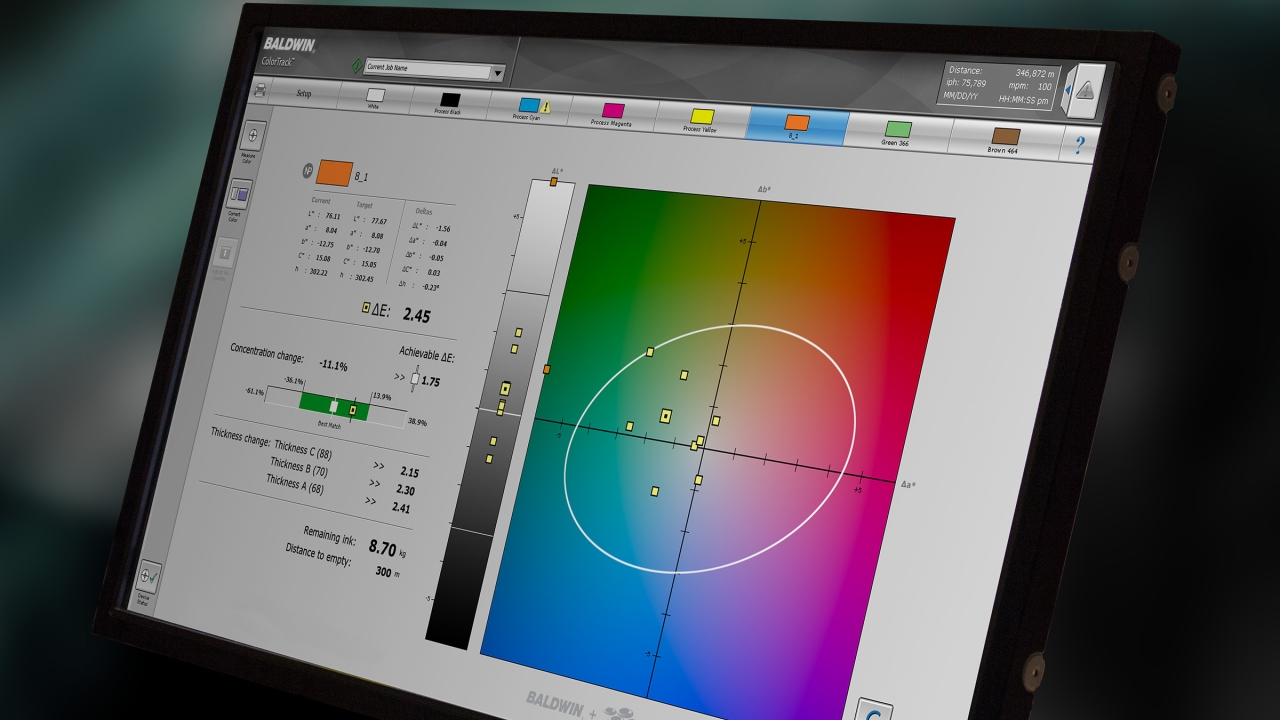Click the Distance and speed info panel
The image size is (1280, 720).
tap(998, 85)
